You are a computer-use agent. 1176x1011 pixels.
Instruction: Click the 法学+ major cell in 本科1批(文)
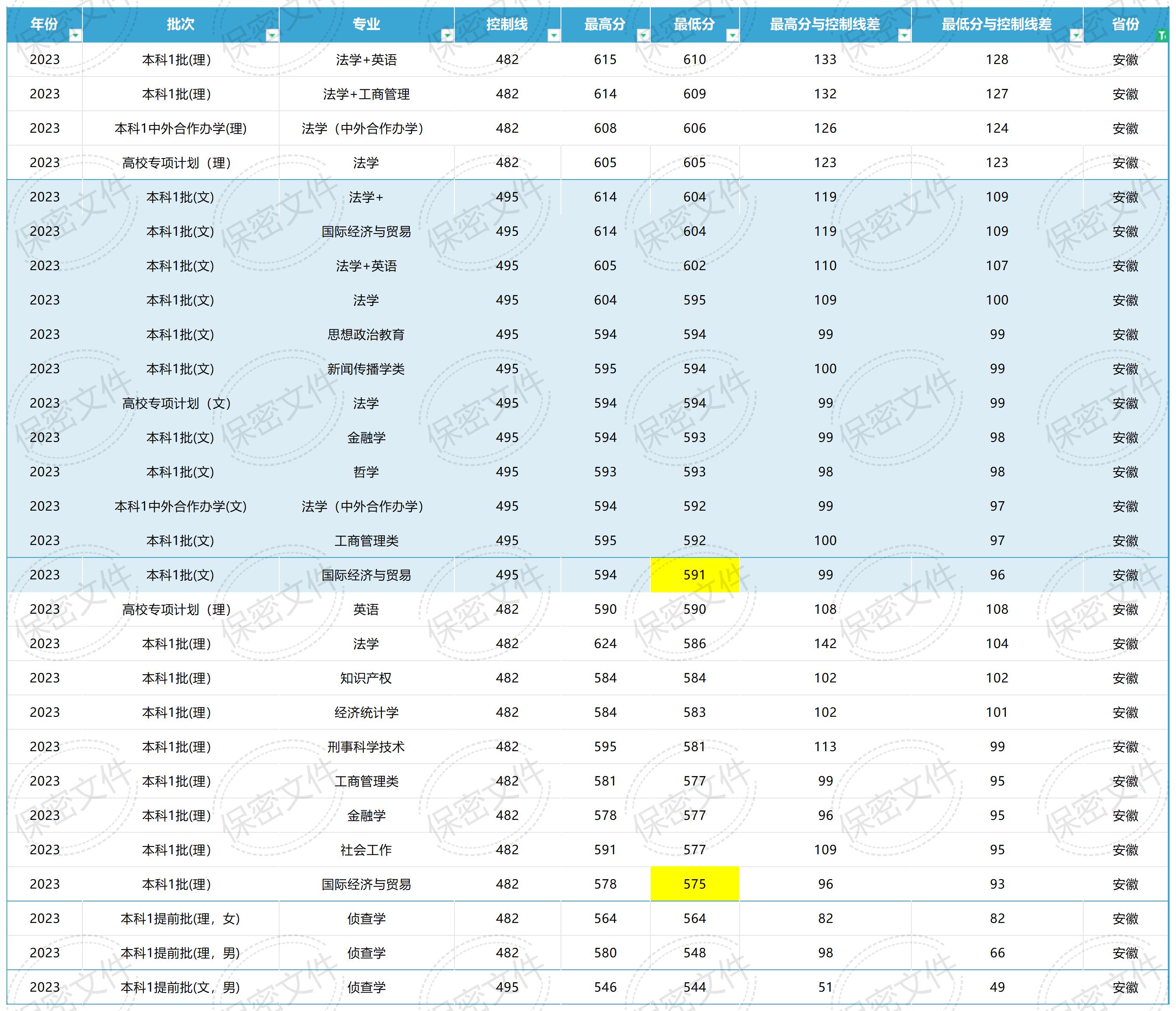[366, 197]
